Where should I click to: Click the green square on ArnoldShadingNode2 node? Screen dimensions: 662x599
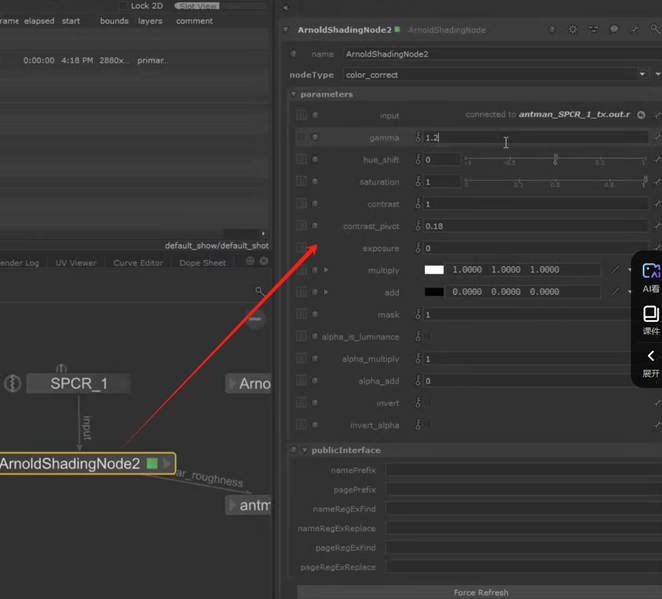tap(152, 464)
